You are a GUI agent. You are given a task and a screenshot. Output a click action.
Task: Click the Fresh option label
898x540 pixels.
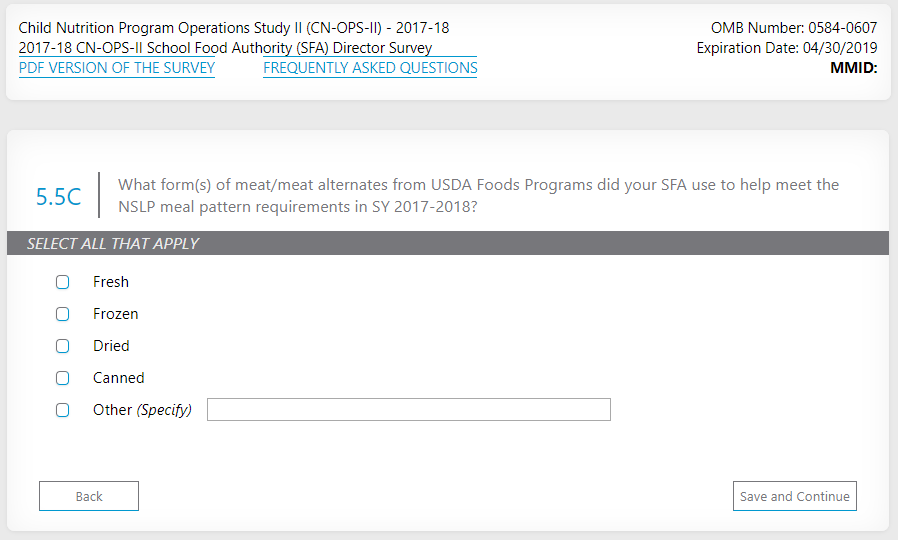[x=111, y=282]
